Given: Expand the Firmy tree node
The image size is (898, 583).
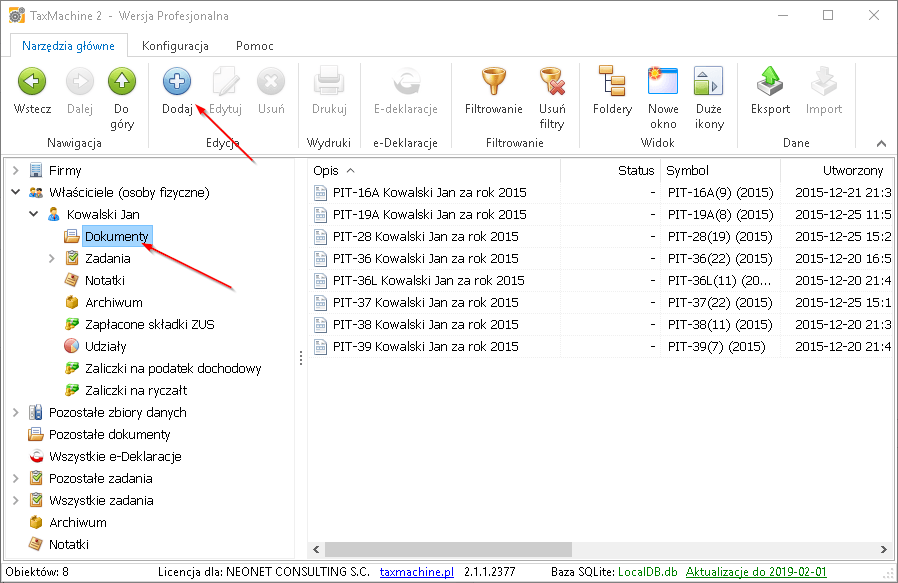Looking at the screenshot, I should 16,171.
